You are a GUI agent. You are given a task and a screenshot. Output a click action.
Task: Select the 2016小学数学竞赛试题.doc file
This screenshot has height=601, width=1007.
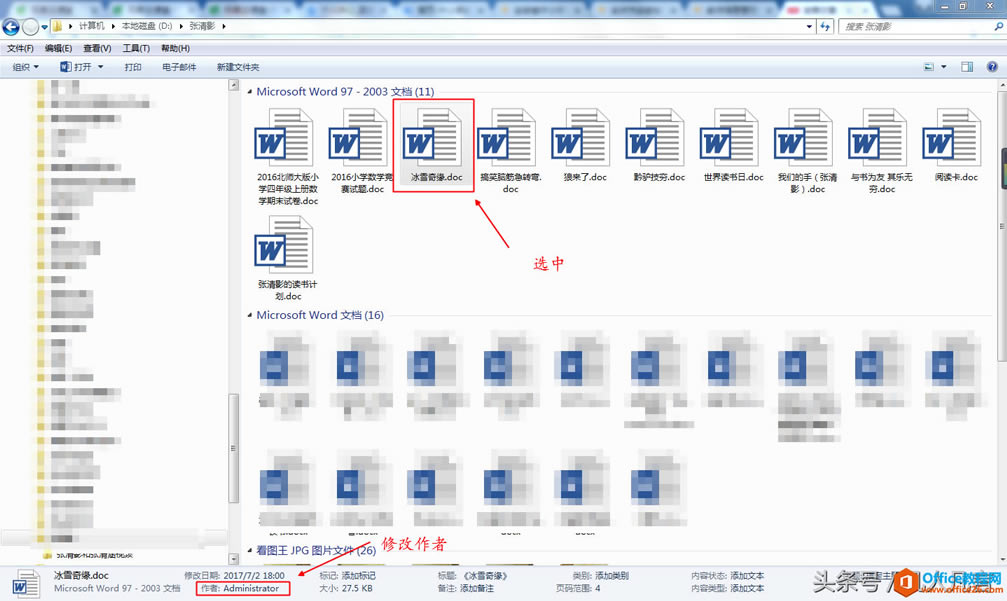click(362, 151)
